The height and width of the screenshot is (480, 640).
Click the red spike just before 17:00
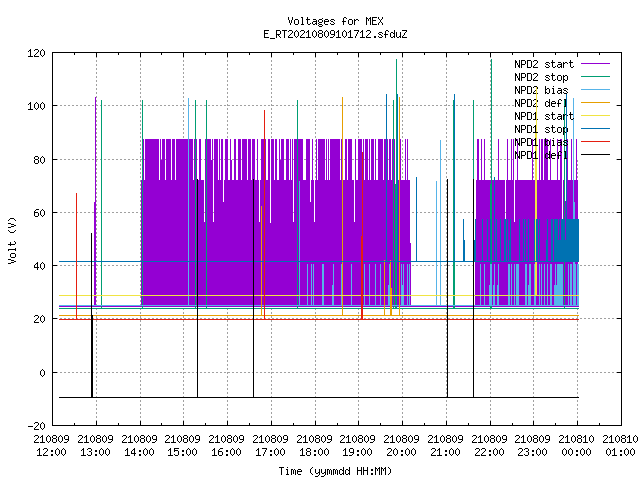coord(264,214)
